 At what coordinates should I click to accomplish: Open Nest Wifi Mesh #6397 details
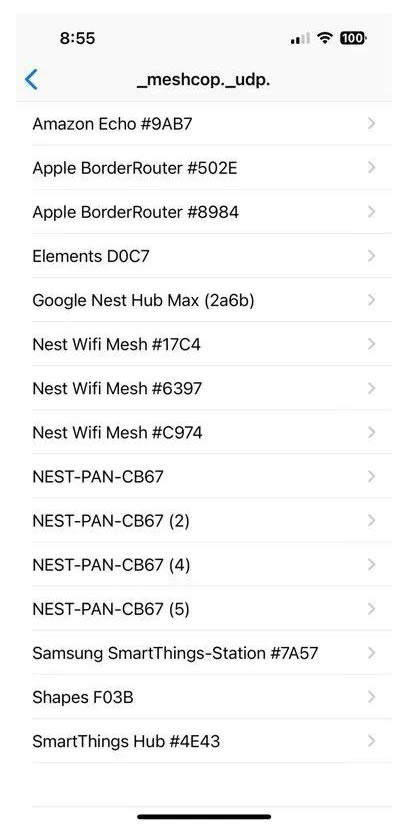pos(211,388)
